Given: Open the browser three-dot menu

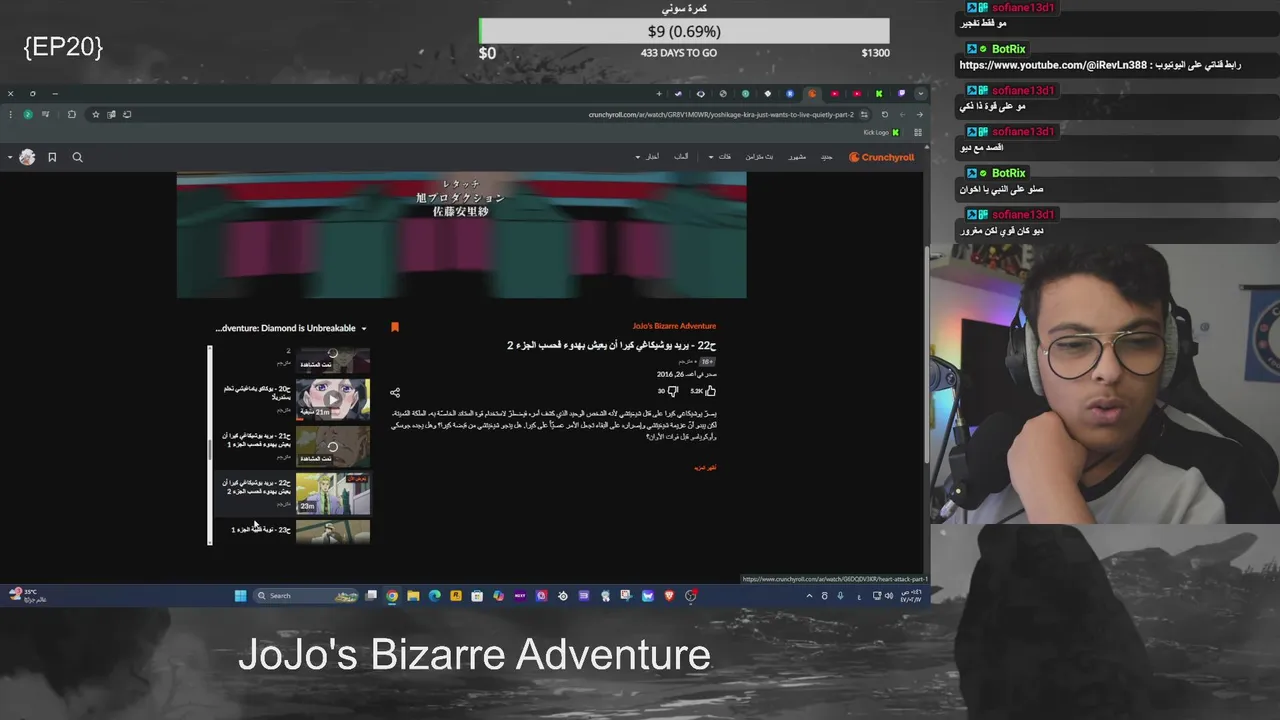Looking at the screenshot, I should coord(10,114).
